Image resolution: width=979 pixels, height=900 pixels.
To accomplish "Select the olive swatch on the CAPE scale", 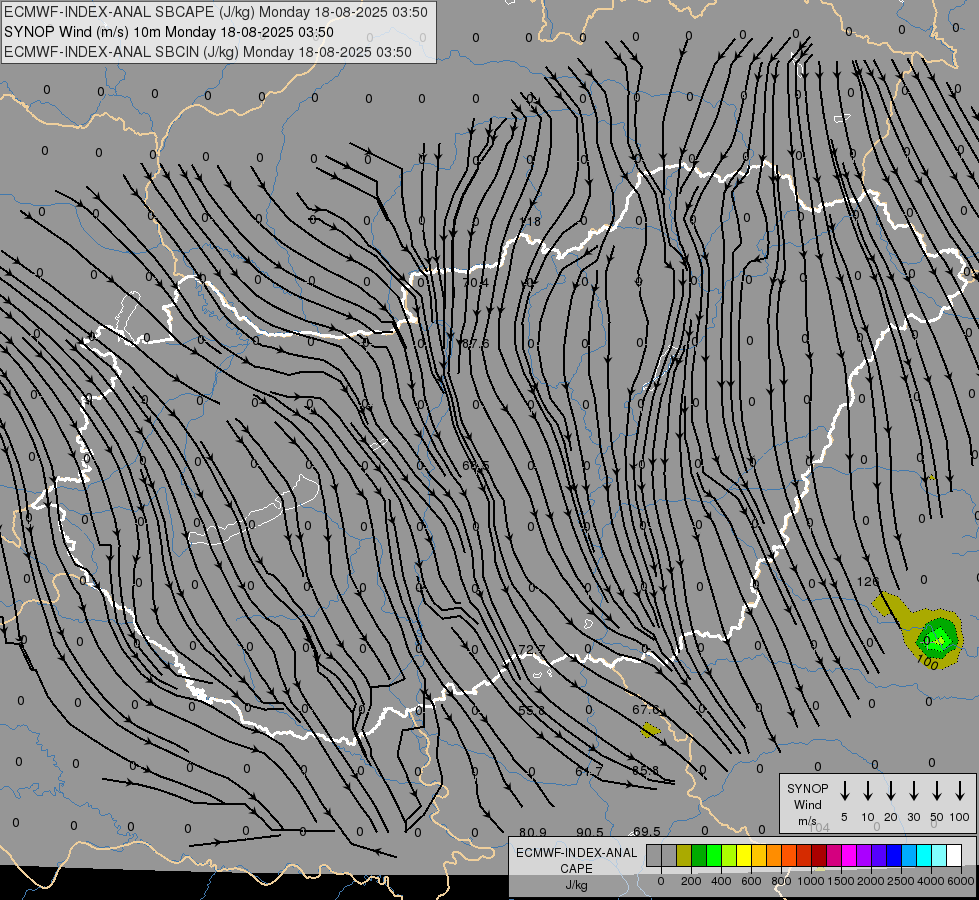I will (x=684, y=855).
